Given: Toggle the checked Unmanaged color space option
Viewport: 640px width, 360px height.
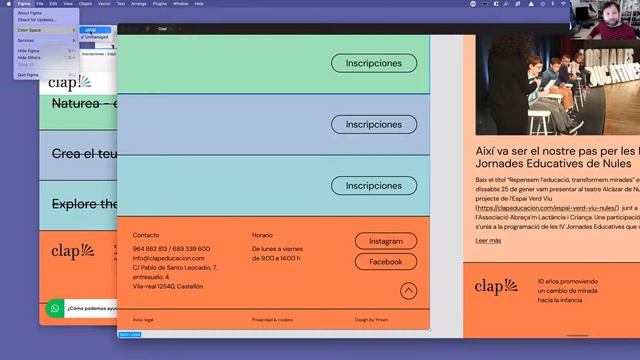Looking at the screenshot, I should [x=95, y=37].
